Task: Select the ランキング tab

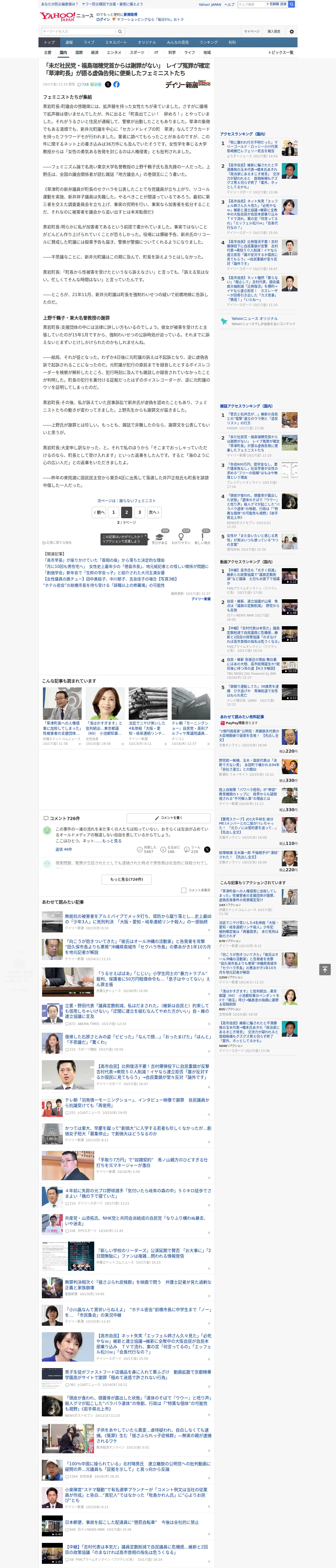Action: [209, 42]
